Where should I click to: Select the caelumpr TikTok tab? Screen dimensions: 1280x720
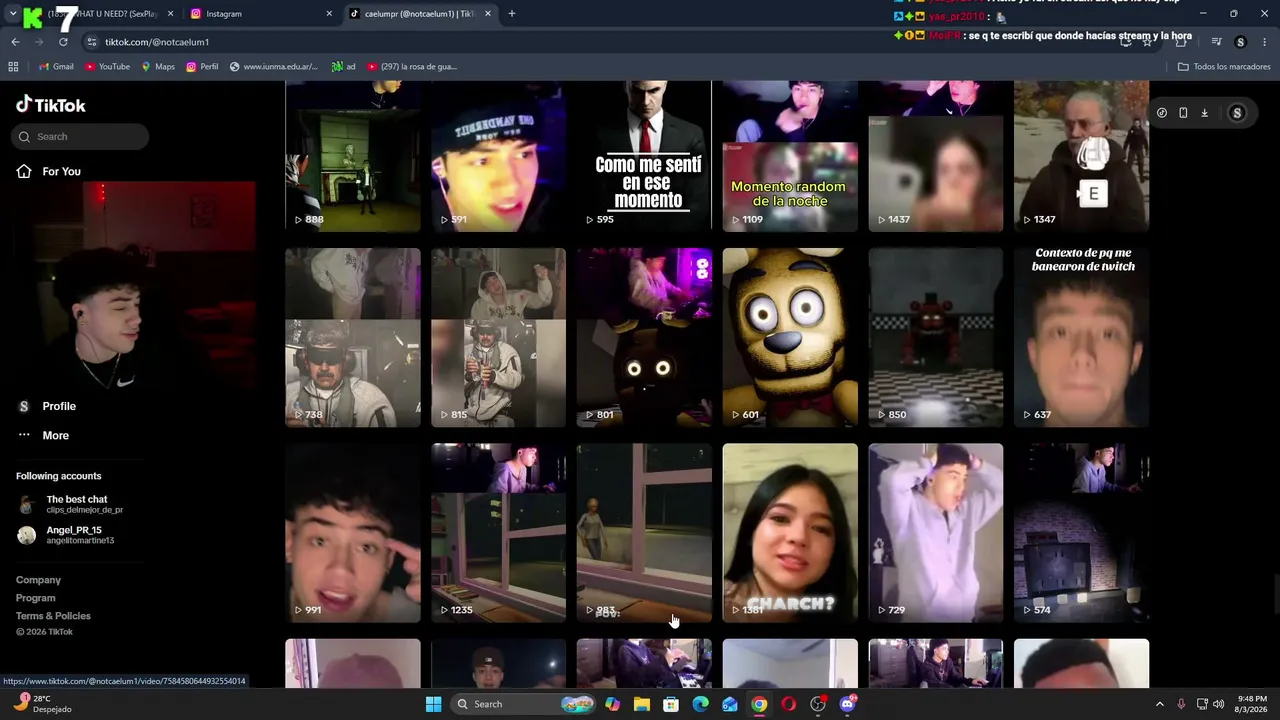420,14
